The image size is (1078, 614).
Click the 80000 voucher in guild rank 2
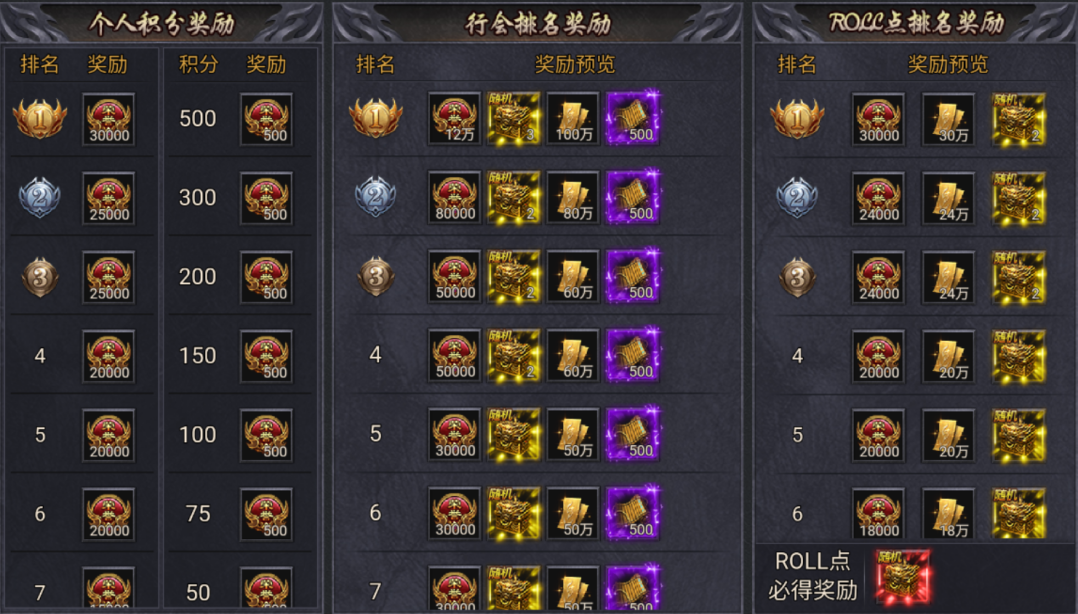pyautogui.click(x=454, y=197)
